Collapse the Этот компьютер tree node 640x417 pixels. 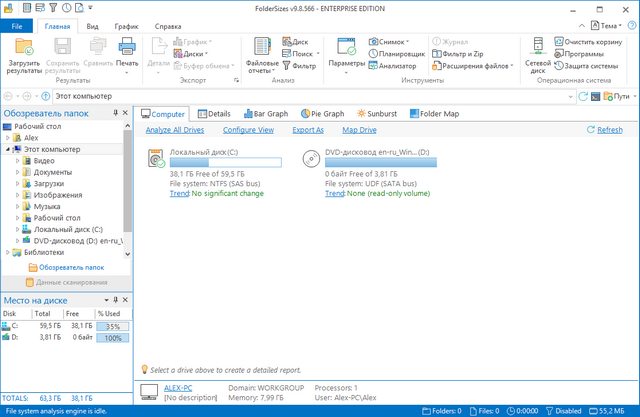point(7,149)
